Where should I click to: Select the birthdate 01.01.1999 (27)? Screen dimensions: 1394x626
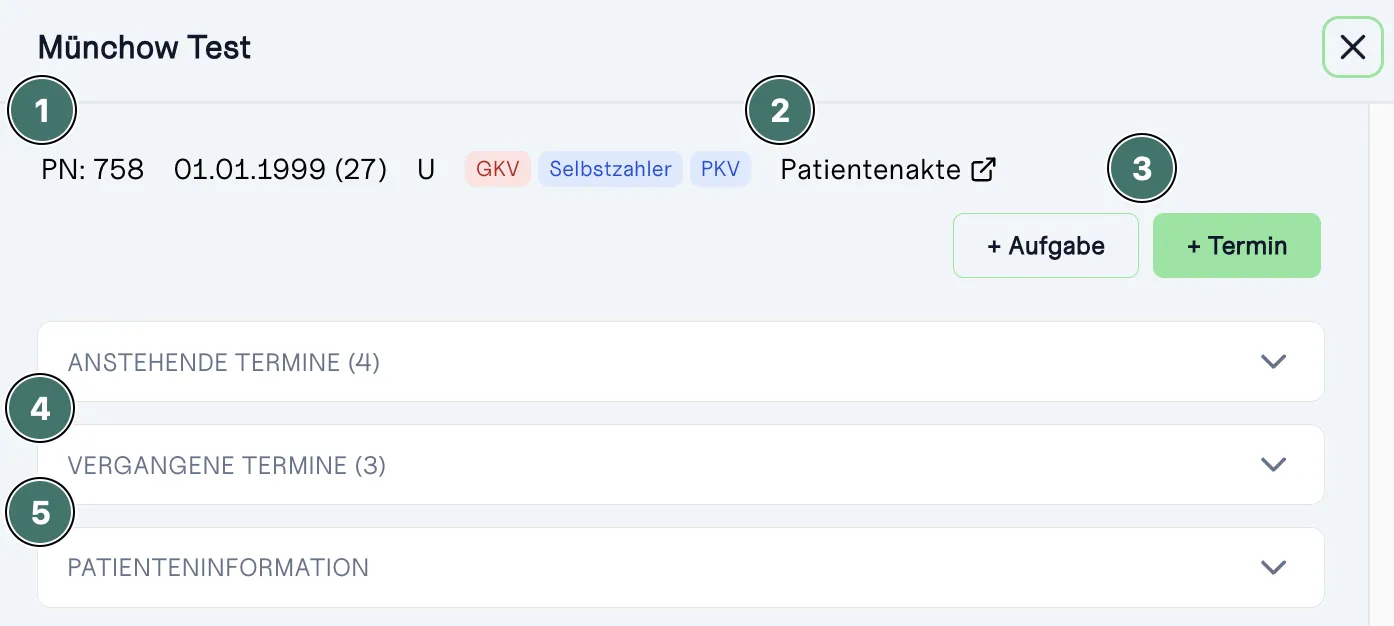point(281,169)
